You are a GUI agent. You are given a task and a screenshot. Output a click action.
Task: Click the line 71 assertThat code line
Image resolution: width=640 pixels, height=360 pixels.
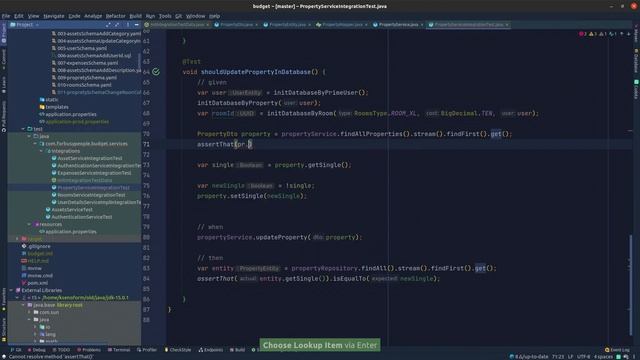point(224,144)
